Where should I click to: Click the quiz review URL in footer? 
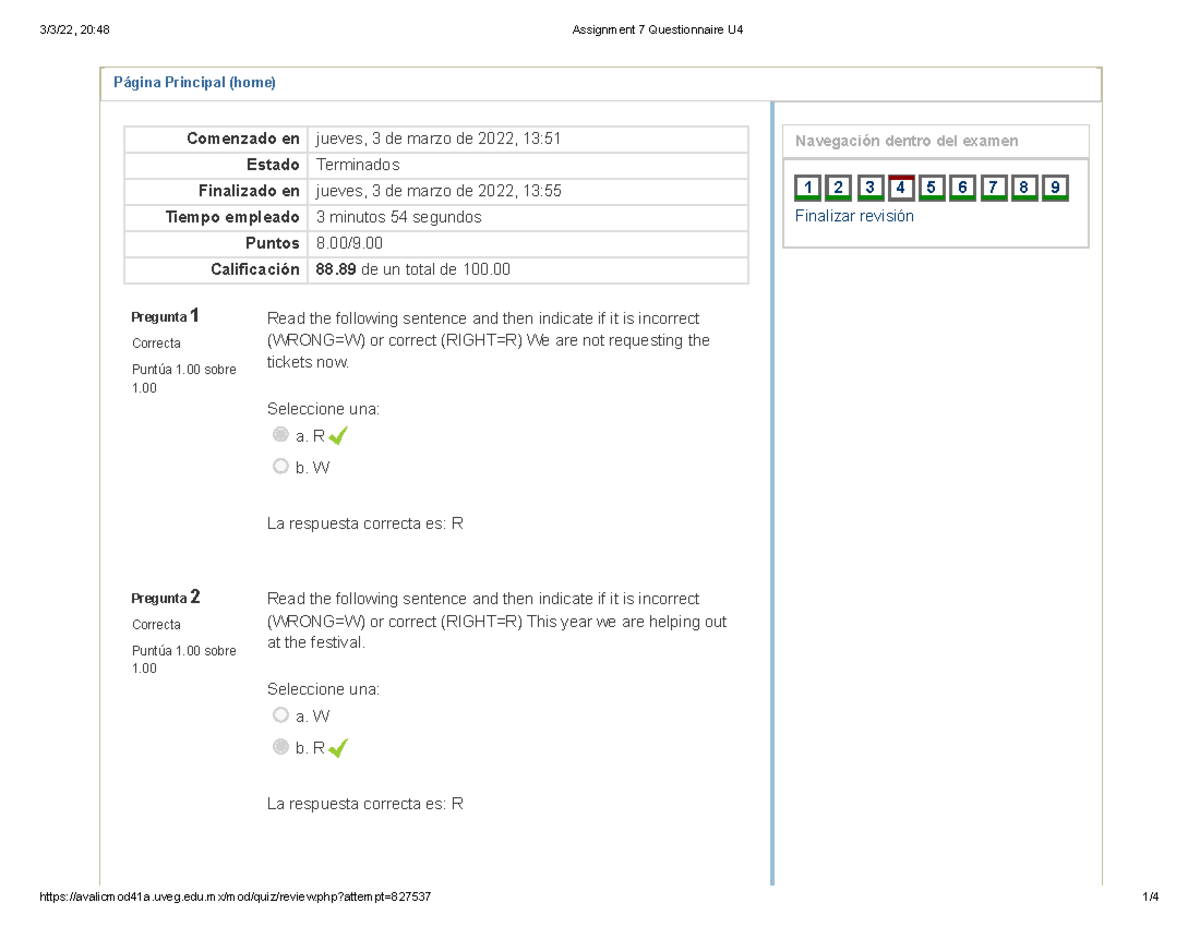tap(236, 897)
